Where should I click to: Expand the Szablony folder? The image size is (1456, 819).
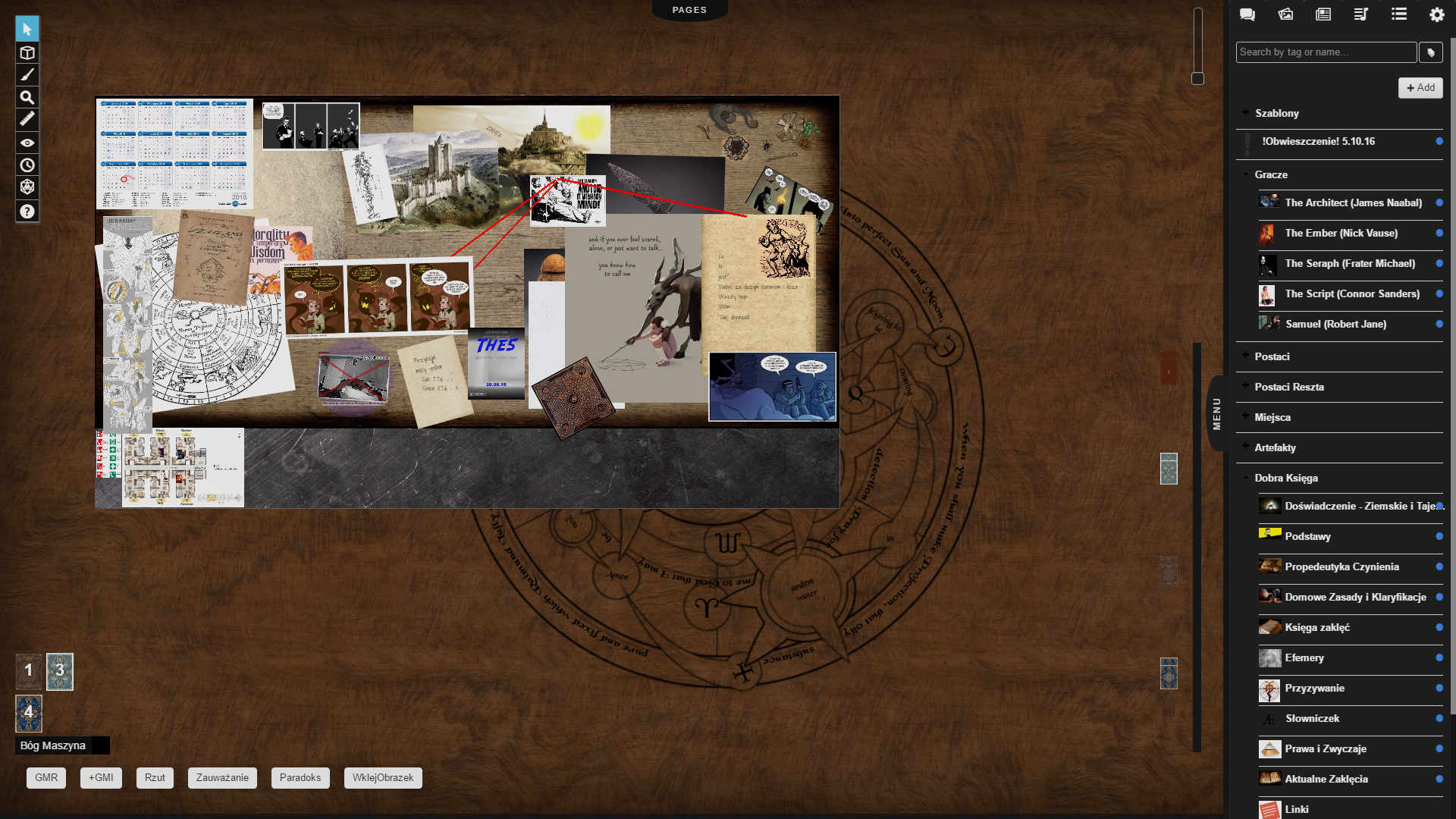1245,112
